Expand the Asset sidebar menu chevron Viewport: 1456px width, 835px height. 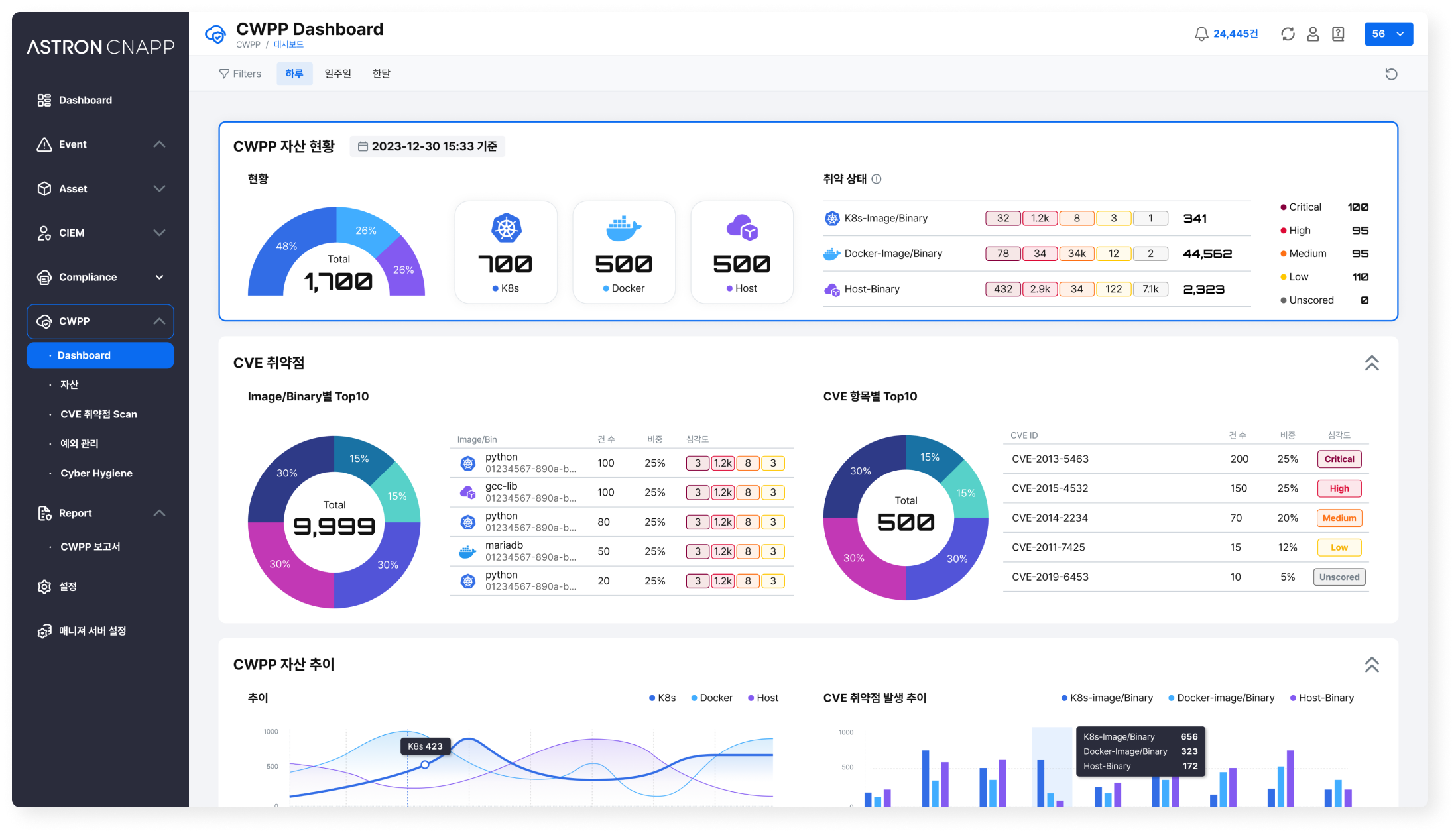pos(159,189)
